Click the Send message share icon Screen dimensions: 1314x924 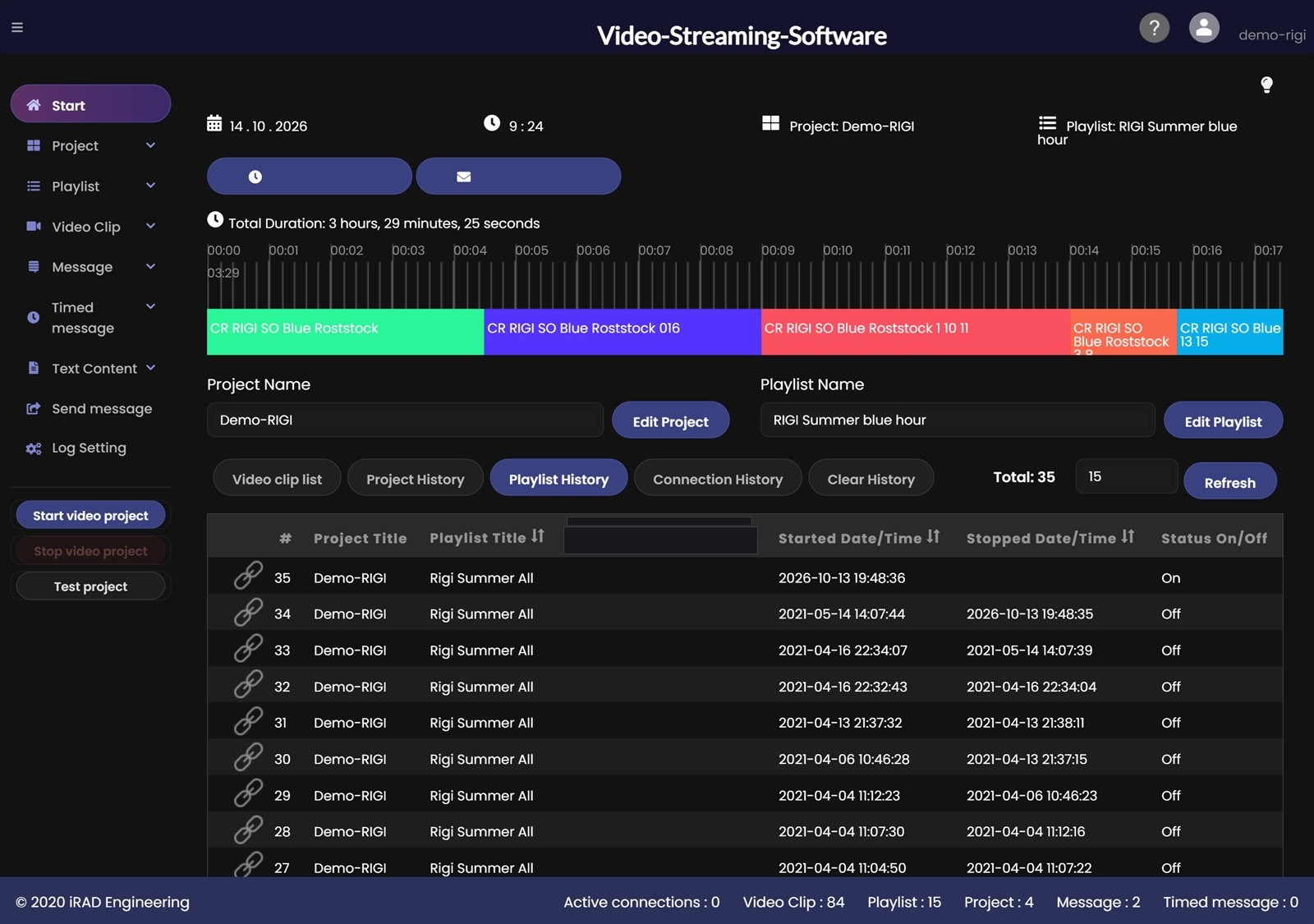(34, 408)
